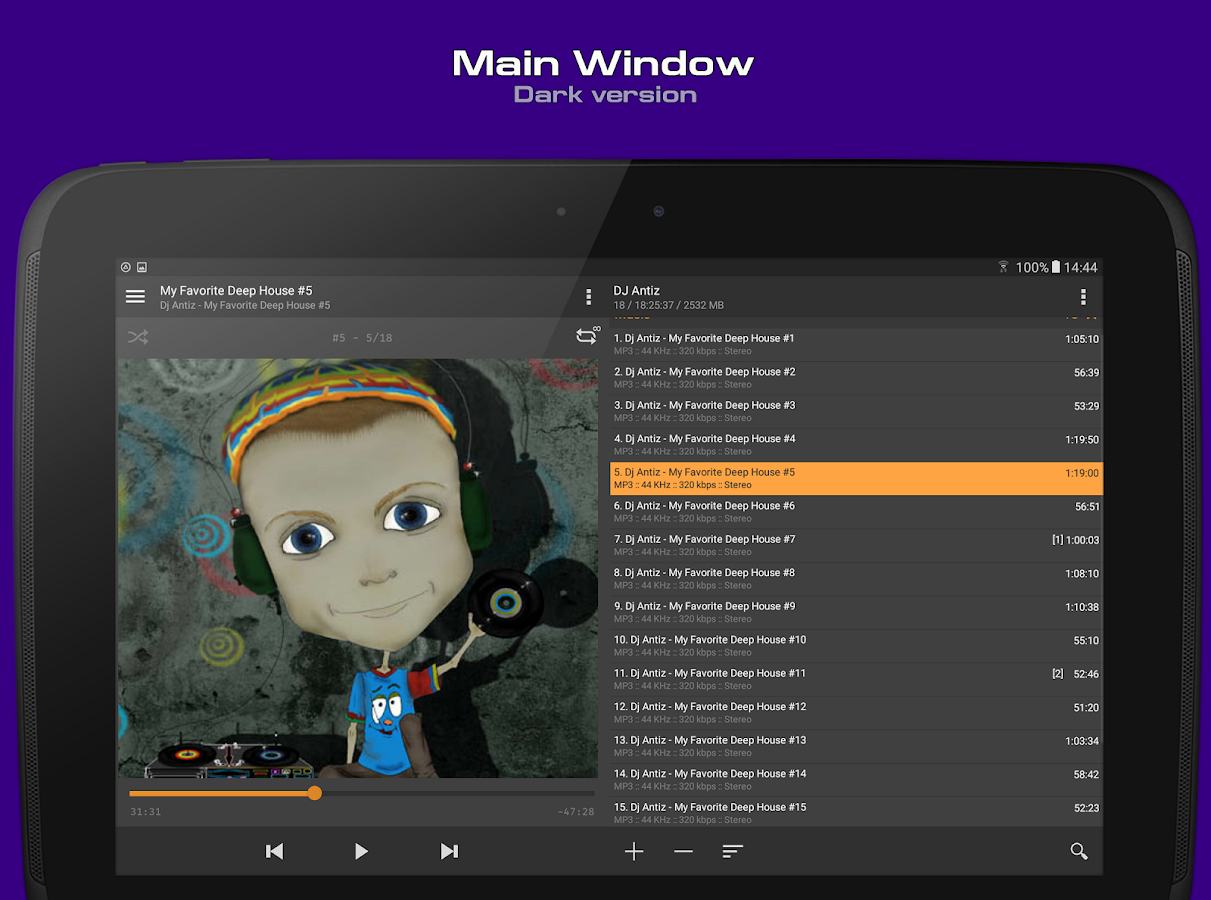Select track 4 My Favorite Deep House #4
Screen dimensions: 1211x900
coord(856,445)
